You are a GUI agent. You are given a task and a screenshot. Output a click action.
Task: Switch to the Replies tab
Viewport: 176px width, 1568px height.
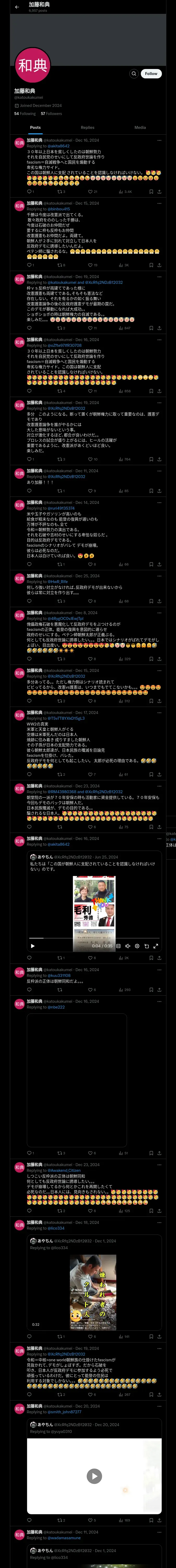tap(87, 128)
